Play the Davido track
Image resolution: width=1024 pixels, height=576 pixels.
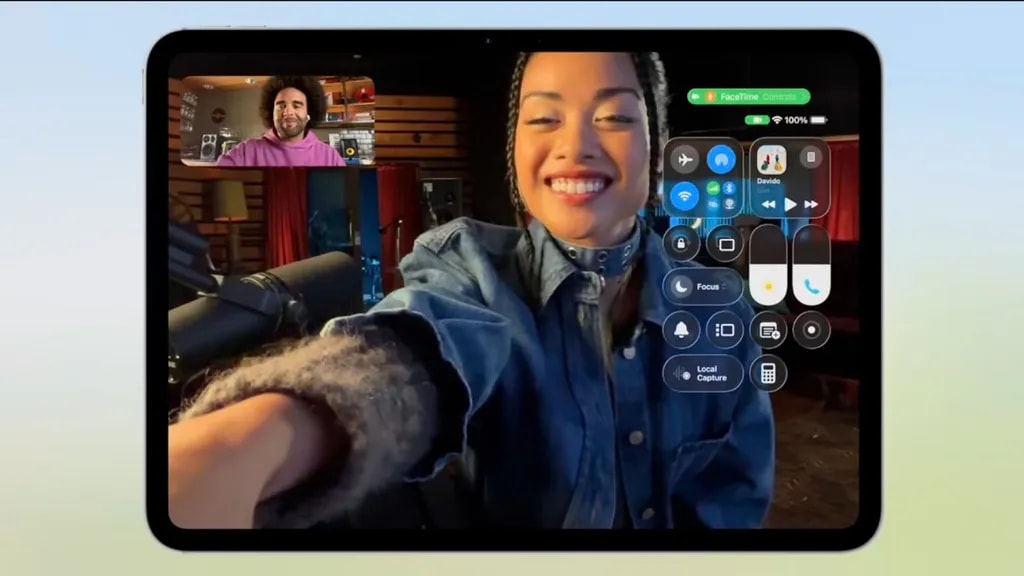790,204
